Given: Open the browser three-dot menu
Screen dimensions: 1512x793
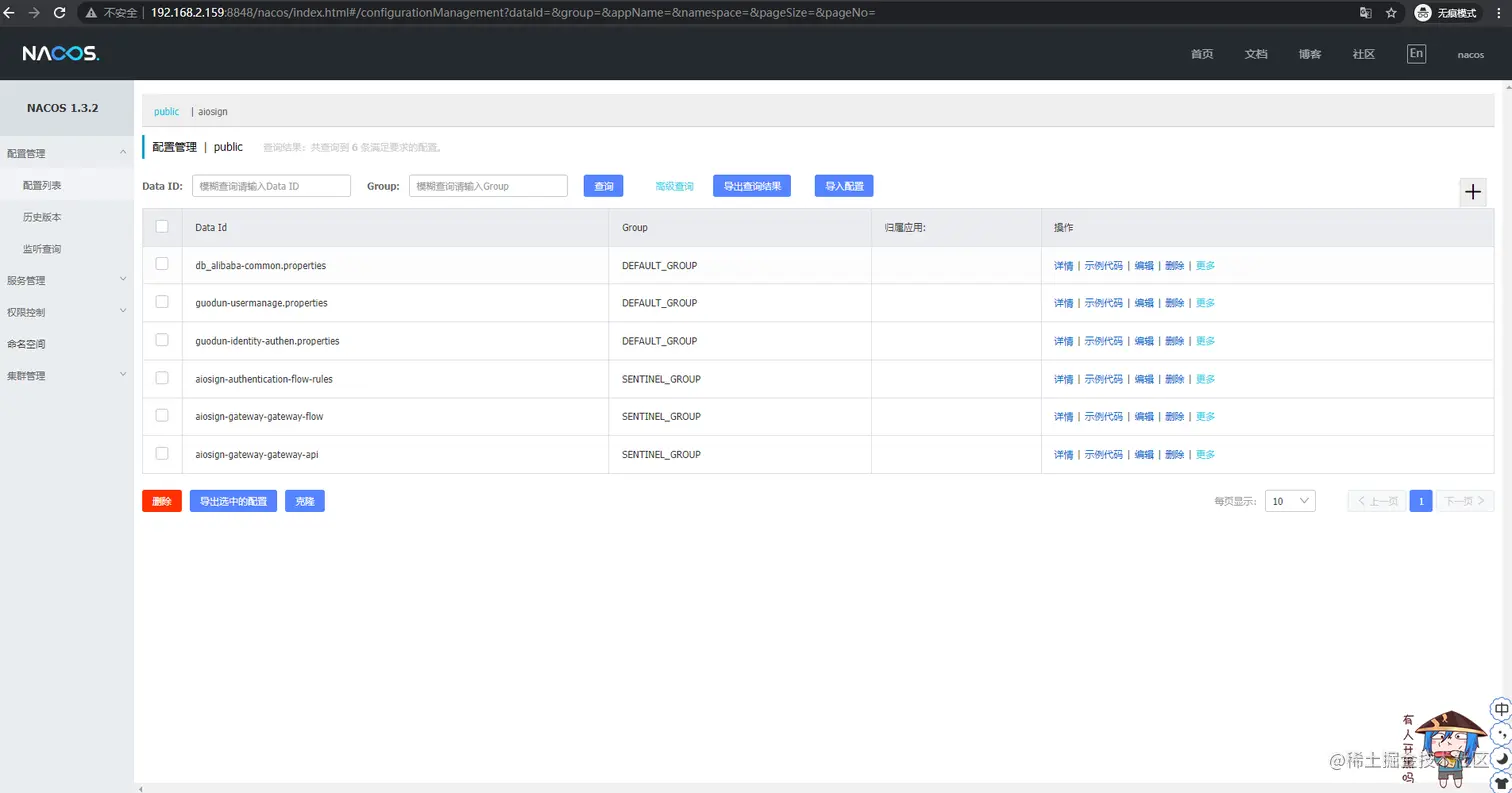Looking at the screenshot, I should 1500,13.
